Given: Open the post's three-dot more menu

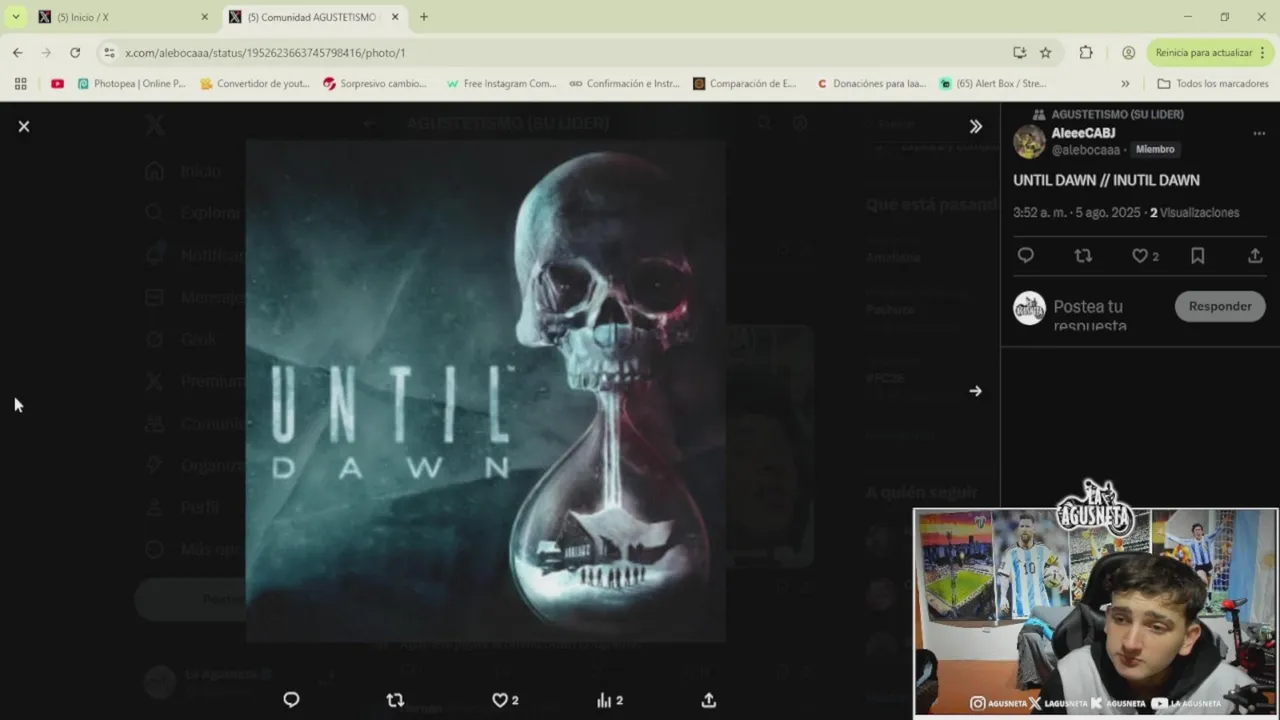Looking at the screenshot, I should (x=1259, y=133).
